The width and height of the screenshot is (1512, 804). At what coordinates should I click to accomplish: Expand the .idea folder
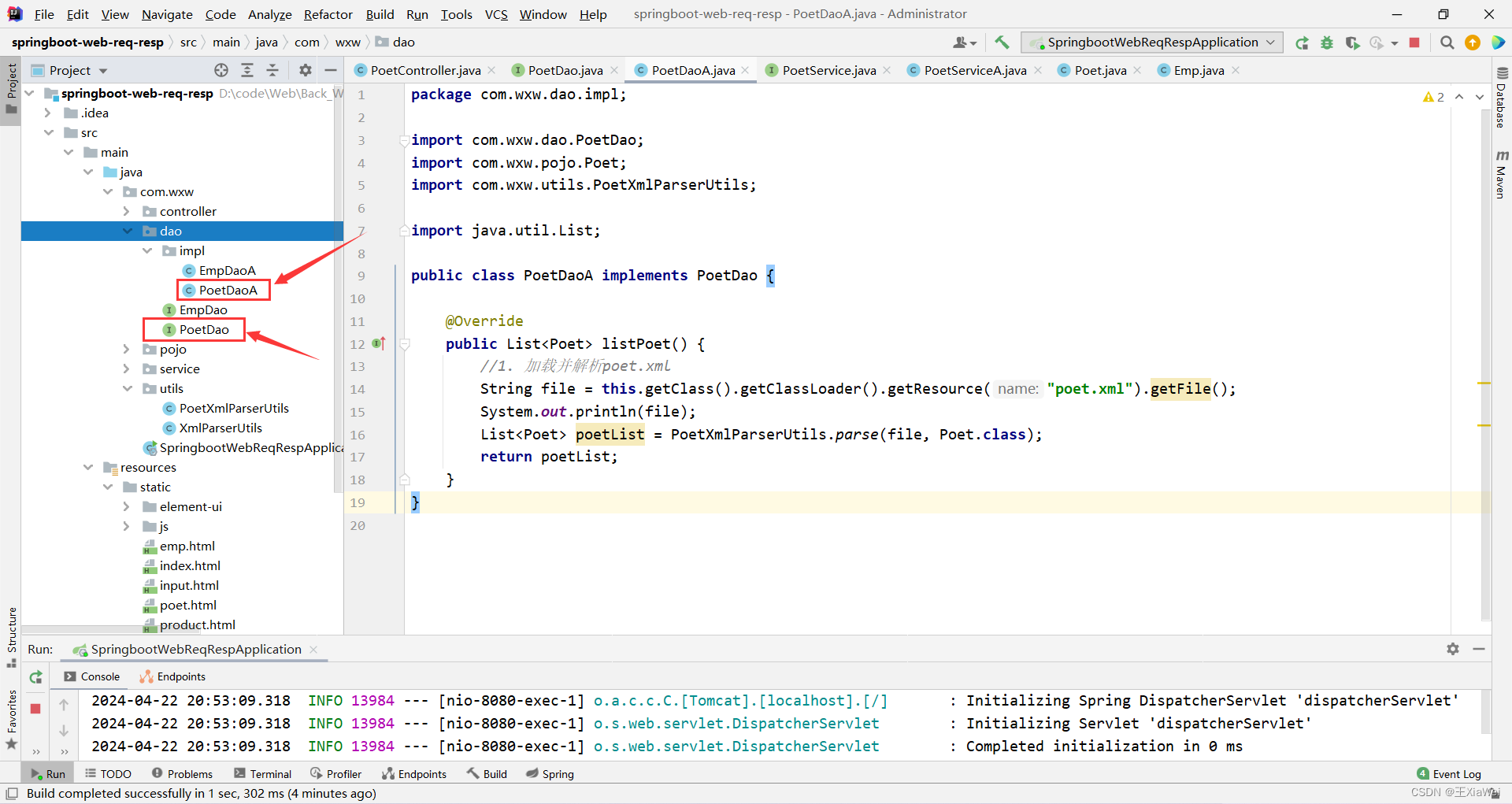[x=48, y=113]
